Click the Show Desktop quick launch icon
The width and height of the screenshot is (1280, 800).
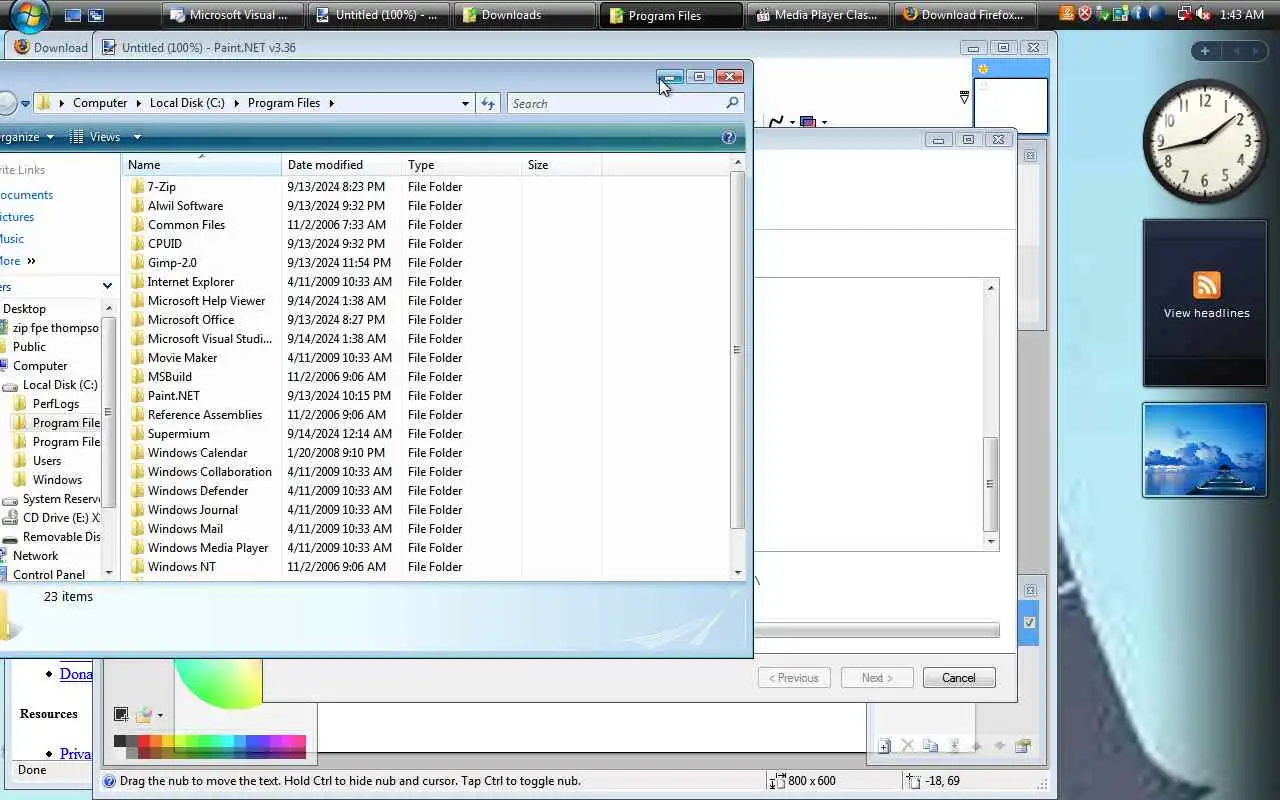point(73,15)
